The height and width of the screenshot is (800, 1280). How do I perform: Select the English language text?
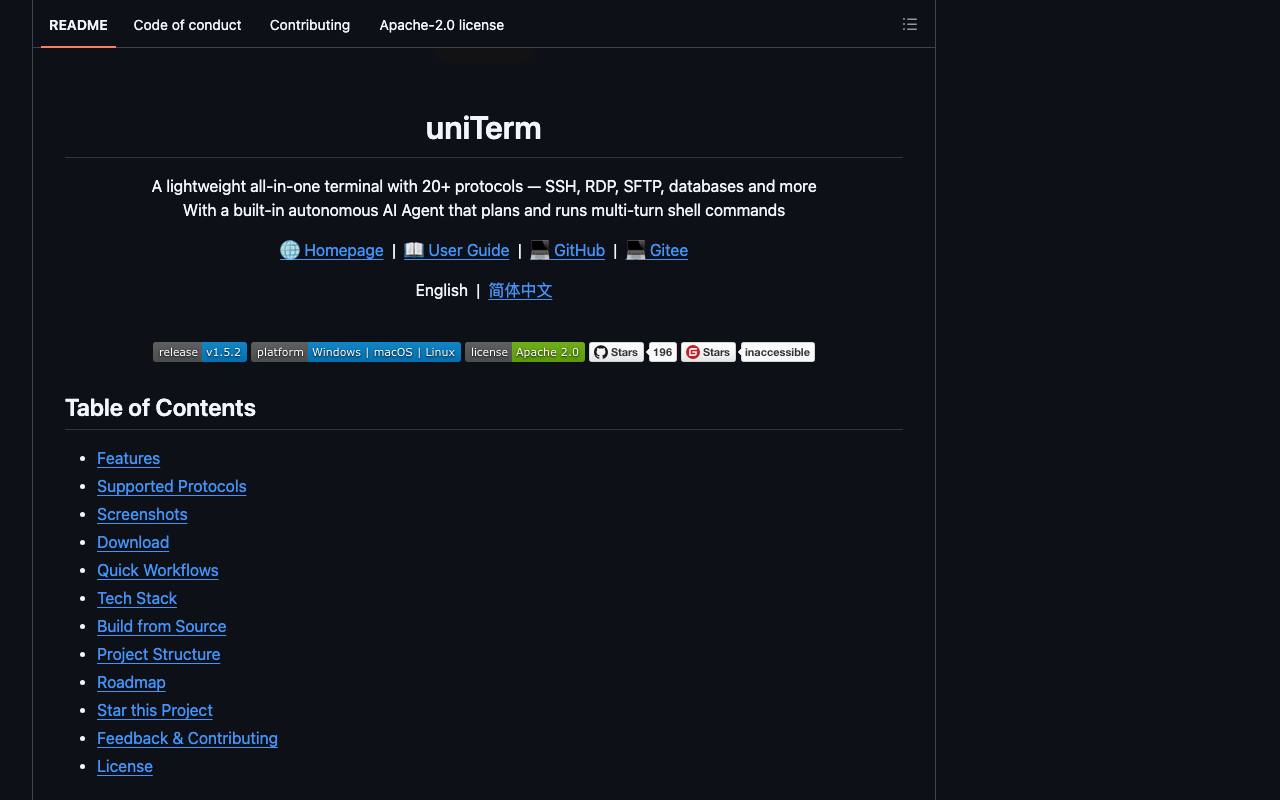point(441,290)
